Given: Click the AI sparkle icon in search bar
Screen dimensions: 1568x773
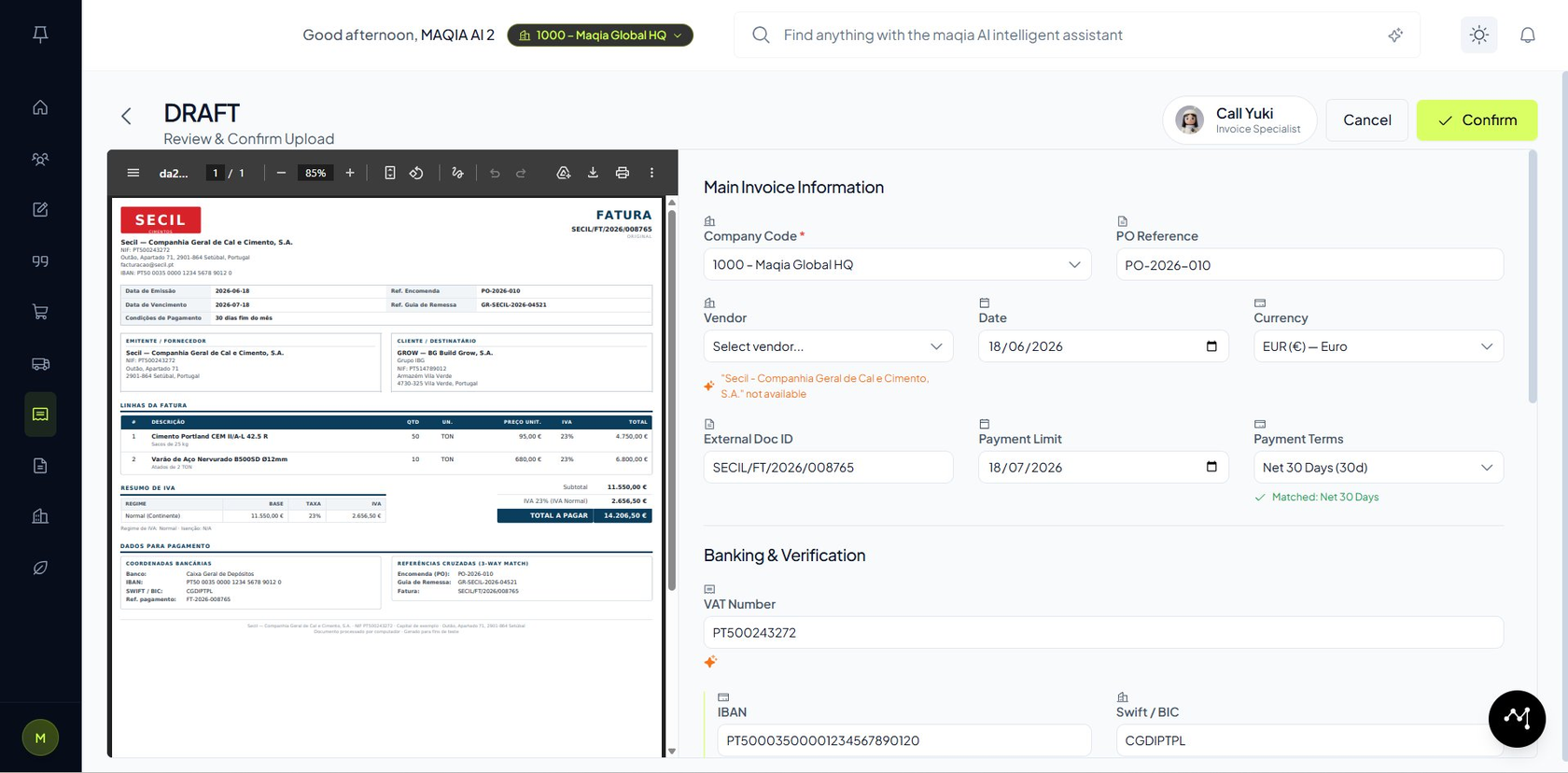Looking at the screenshot, I should pyautogui.click(x=1395, y=35).
